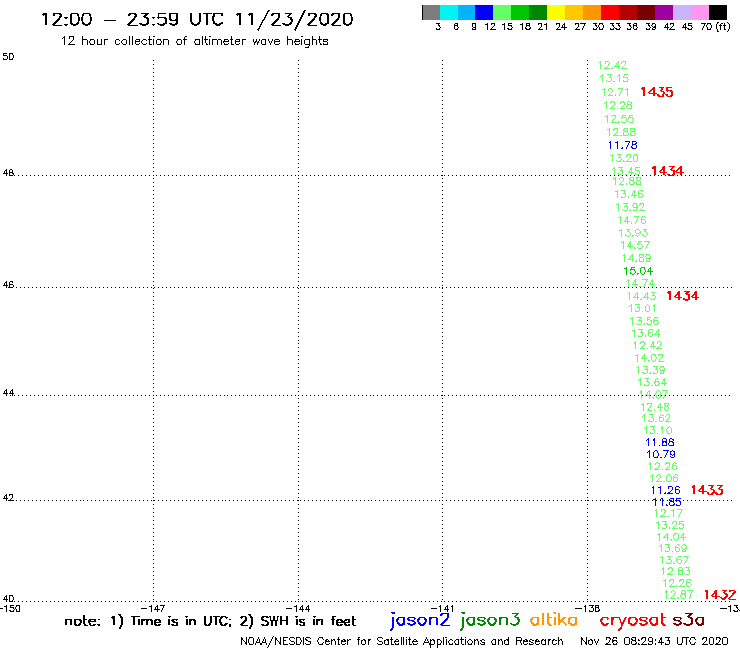Click the s3a legend label
Viewport: 740px width, 650px height.
688,620
